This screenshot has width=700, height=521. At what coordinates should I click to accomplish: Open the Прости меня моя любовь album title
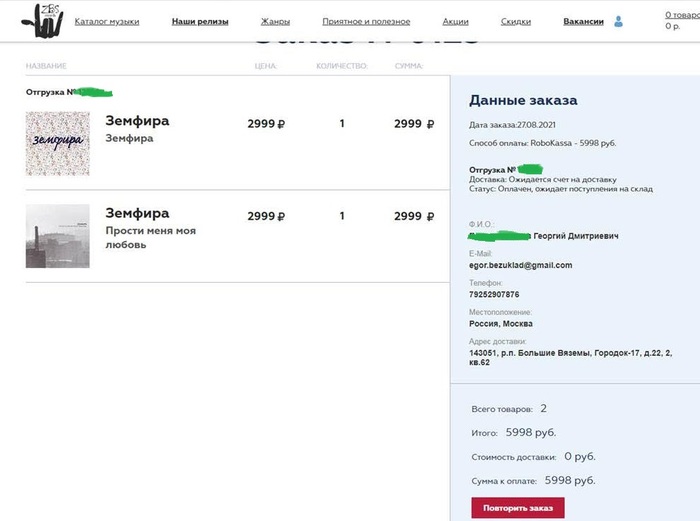[150, 237]
